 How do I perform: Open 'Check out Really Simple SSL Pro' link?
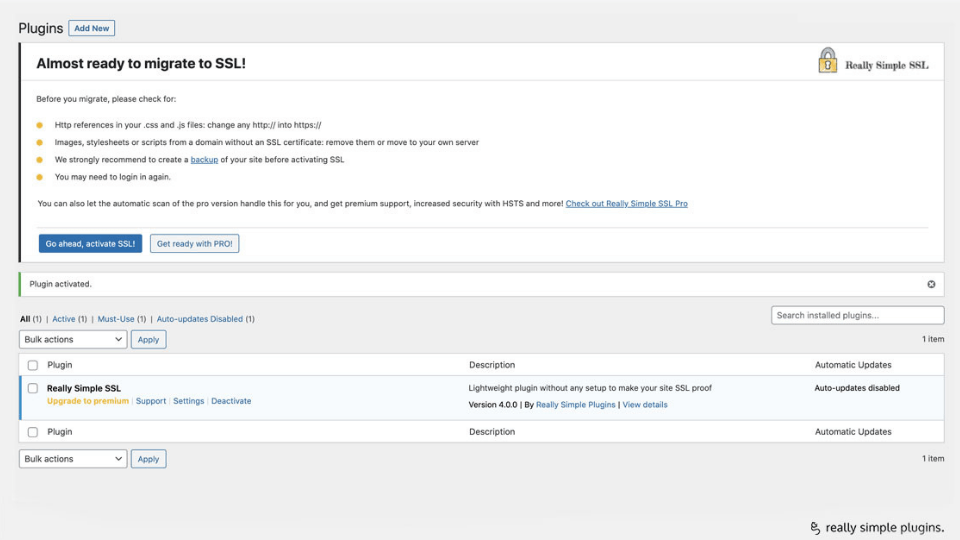(x=626, y=204)
